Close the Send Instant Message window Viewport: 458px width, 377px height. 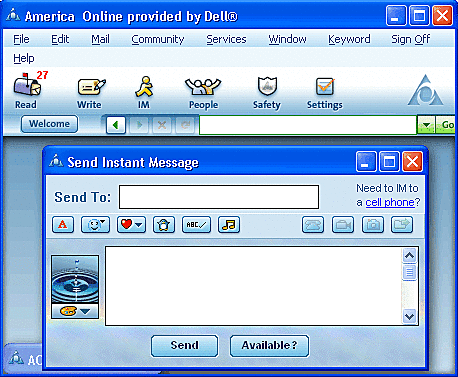412,162
